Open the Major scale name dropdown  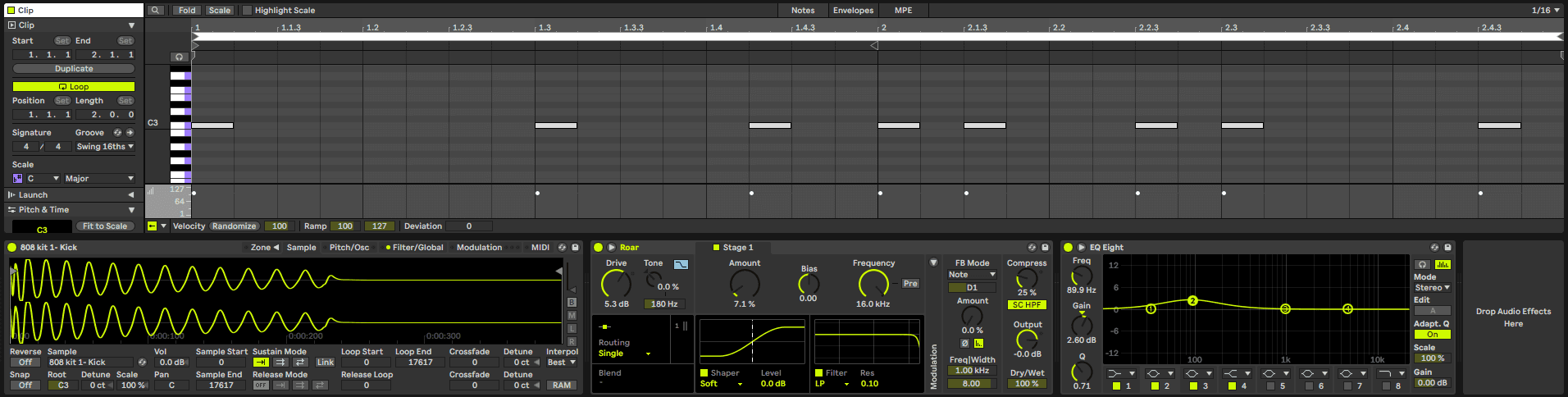pyautogui.click(x=98, y=178)
